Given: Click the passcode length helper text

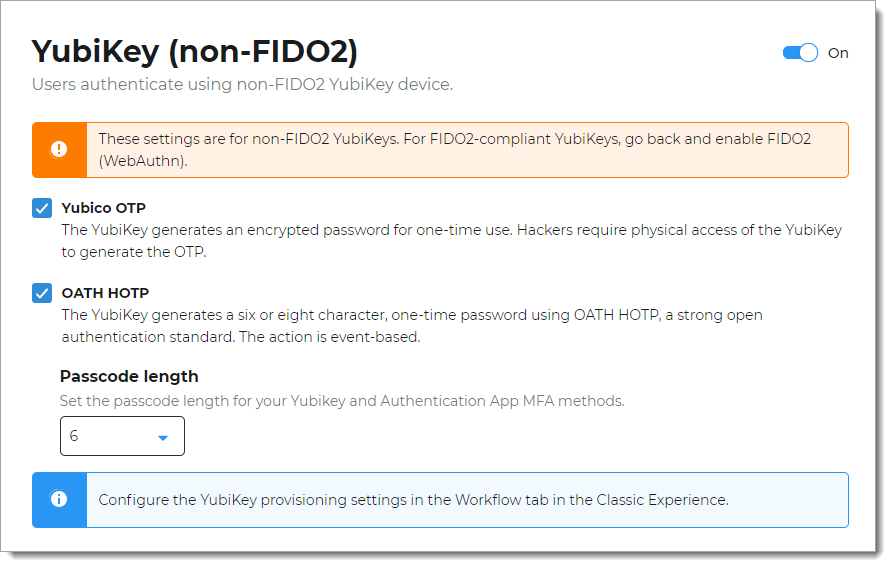Looking at the screenshot, I should [342, 401].
